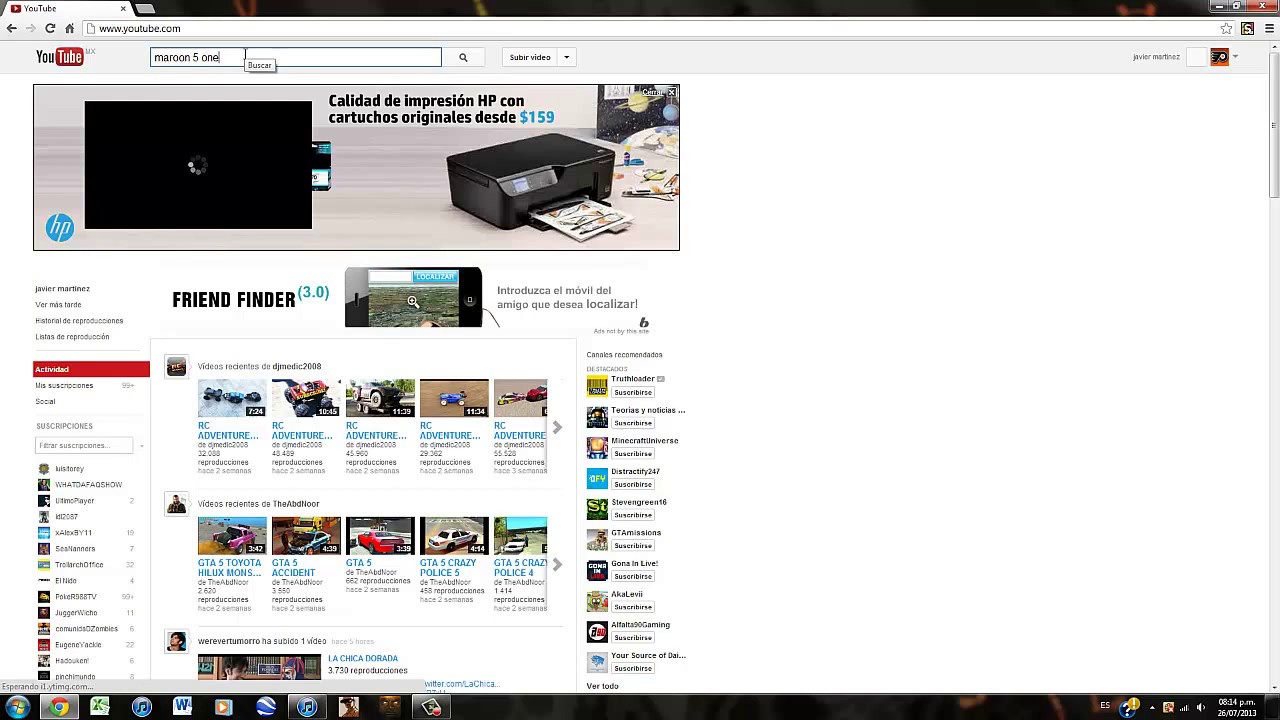Open WHATDAFAQSHOW subscription in sidebar
This screenshot has width=1280, height=720.
pos(88,484)
